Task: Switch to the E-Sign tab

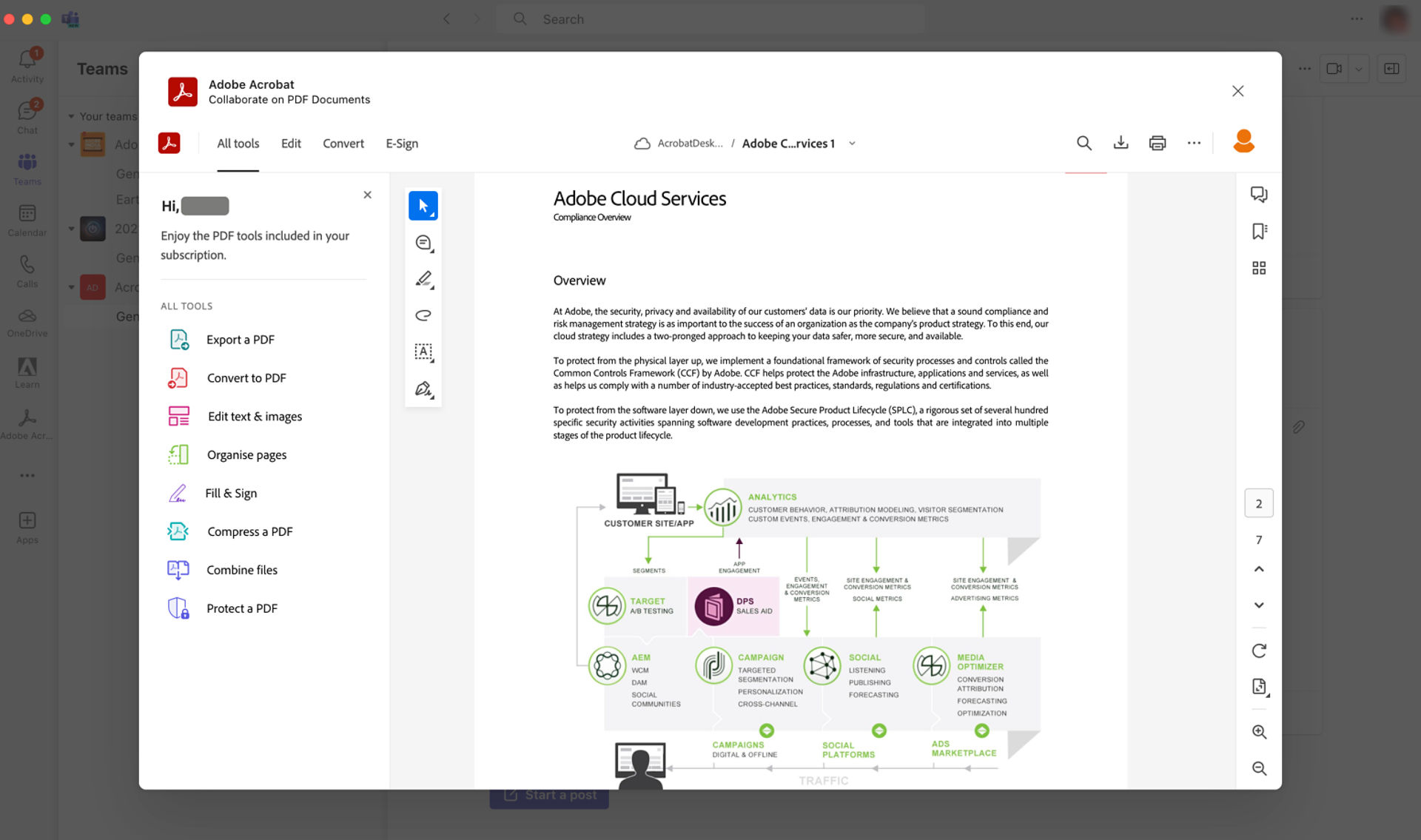Action: (x=401, y=143)
